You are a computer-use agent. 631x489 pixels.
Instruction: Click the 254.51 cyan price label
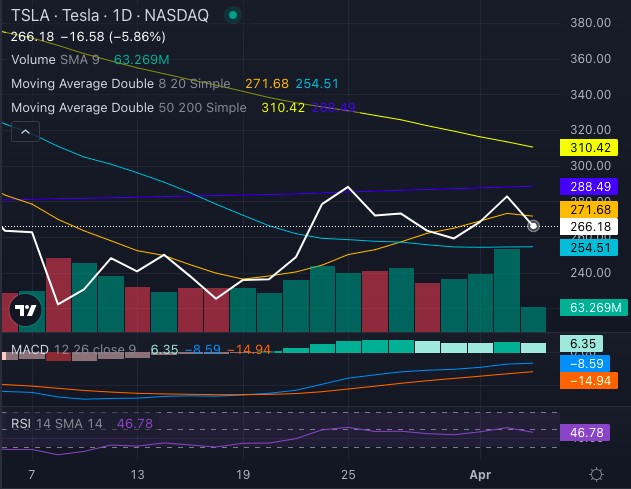589,248
